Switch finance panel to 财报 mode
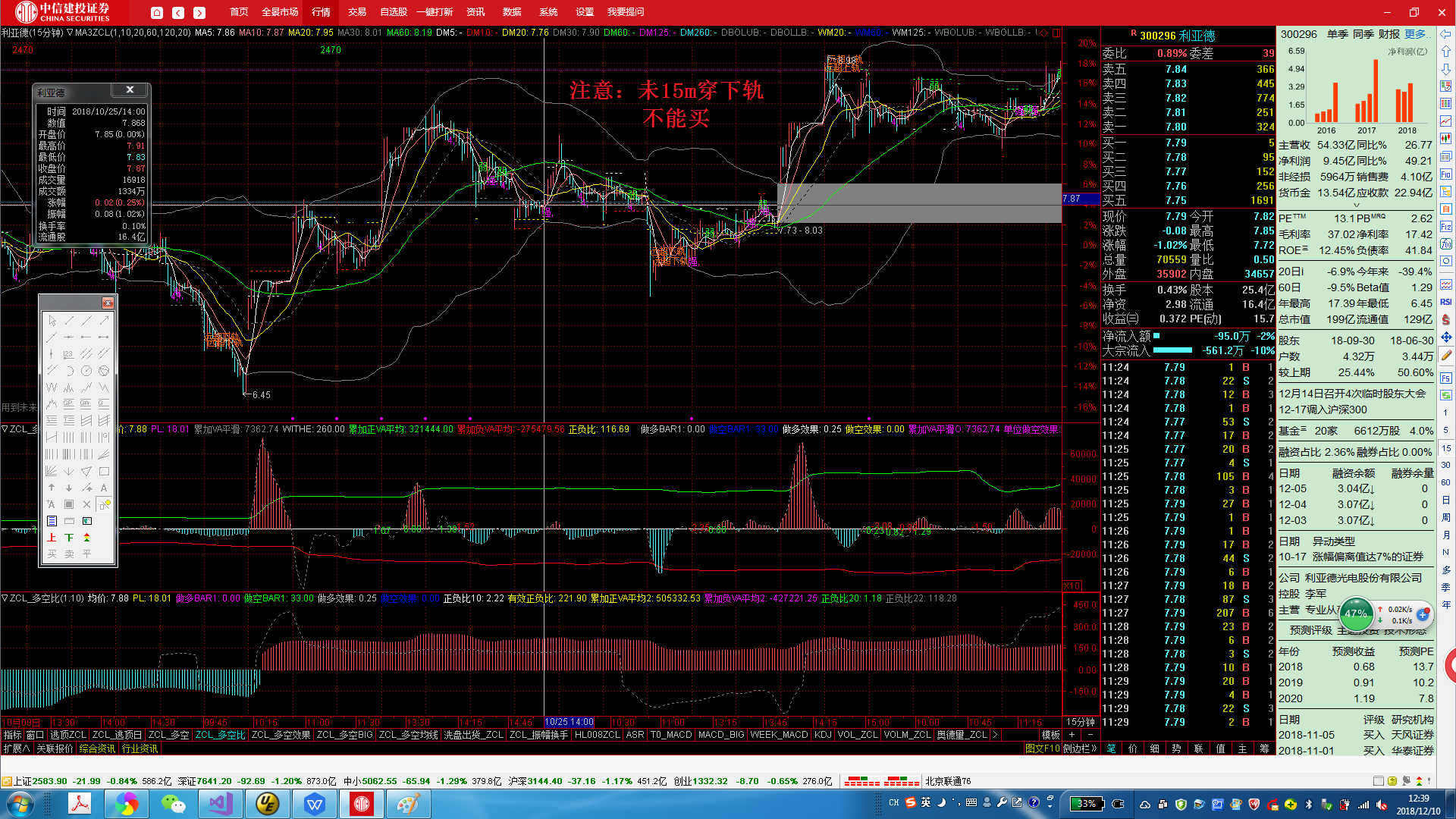Image resolution: width=1456 pixels, height=819 pixels. tap(1389, 34)
